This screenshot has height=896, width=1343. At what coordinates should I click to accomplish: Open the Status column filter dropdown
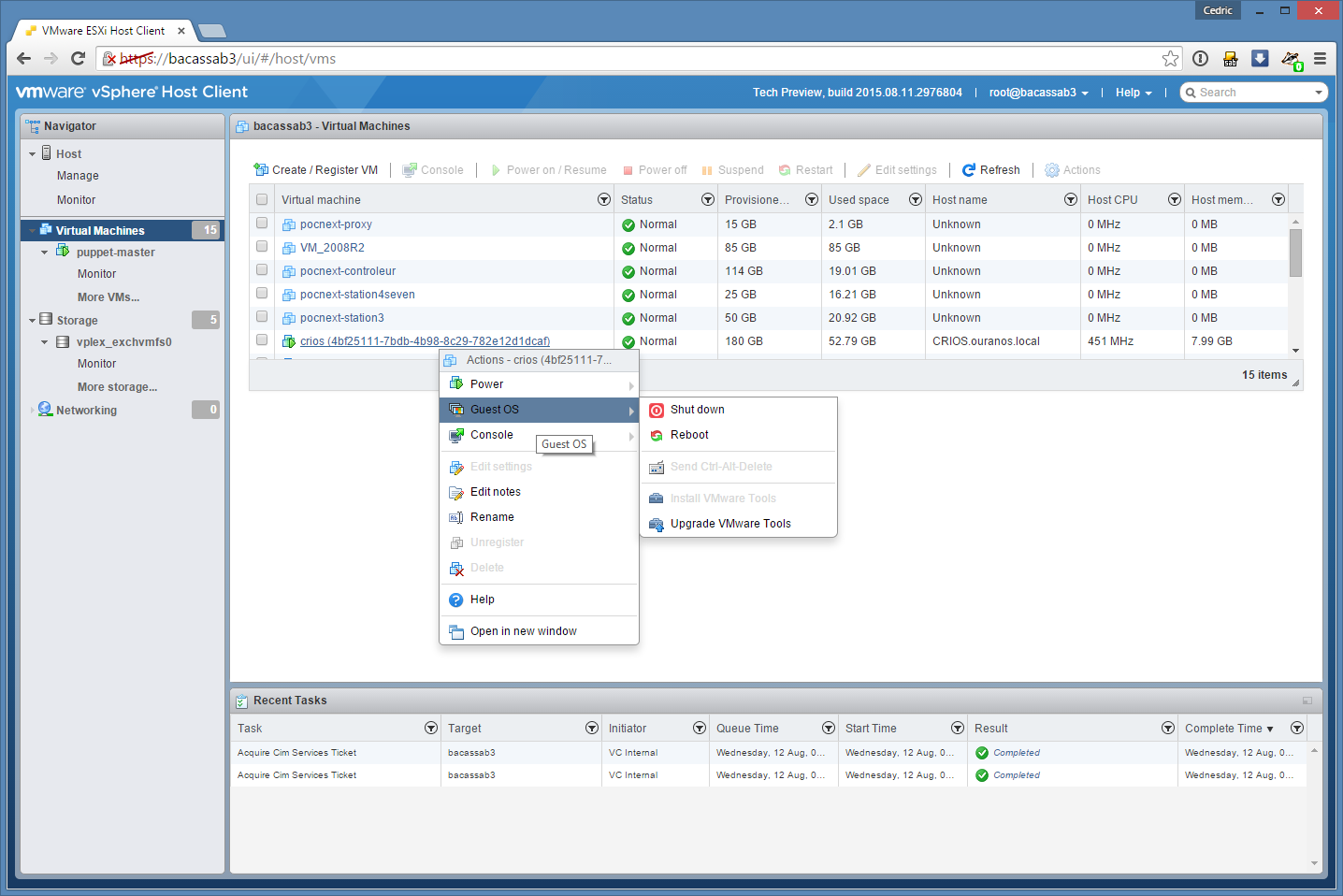click(x=707, y=199)
